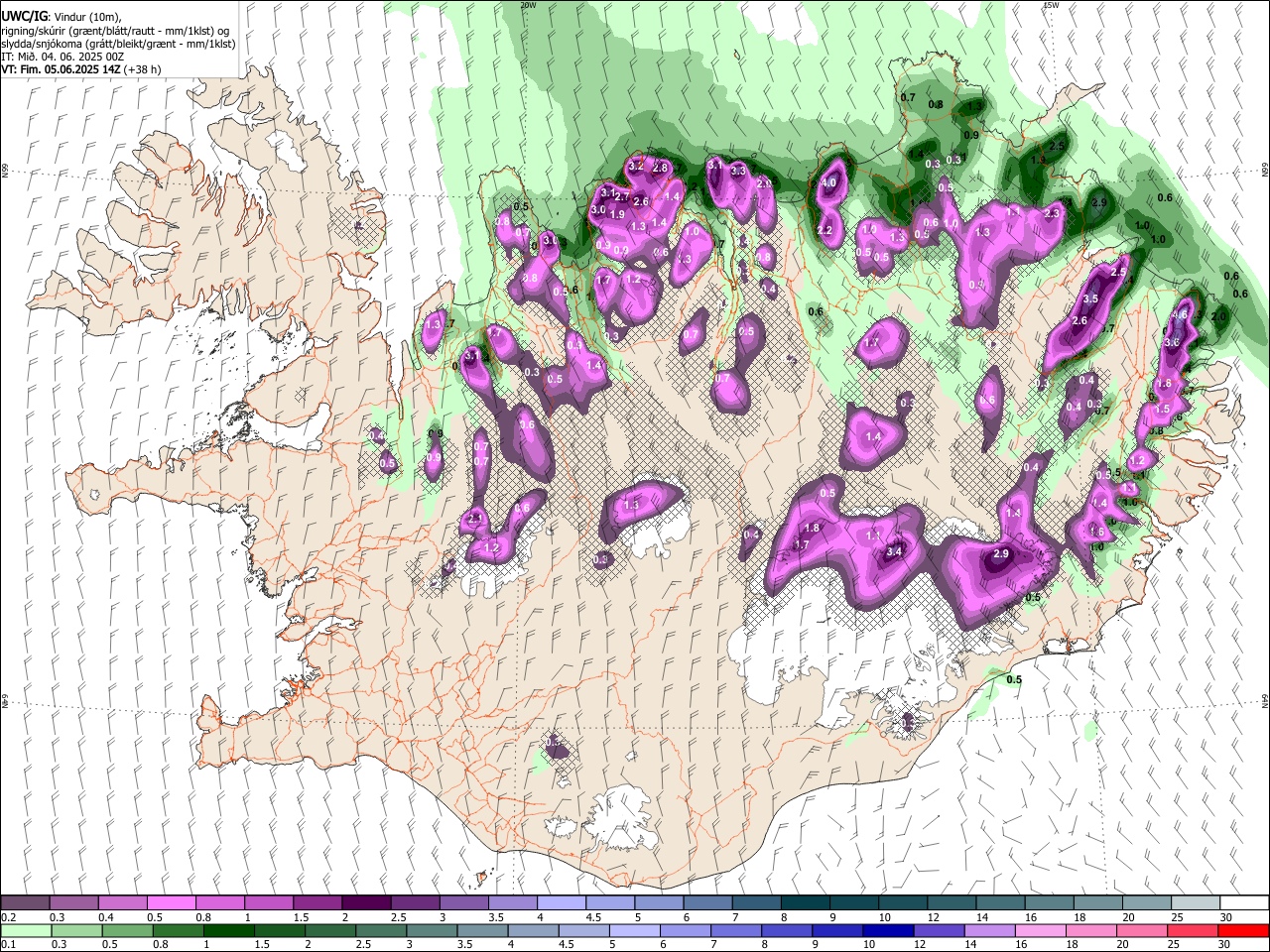Pick the light pink rain swatch between 16 and 18
The image size is (1270, 952).
click(x=1039, y=930)
